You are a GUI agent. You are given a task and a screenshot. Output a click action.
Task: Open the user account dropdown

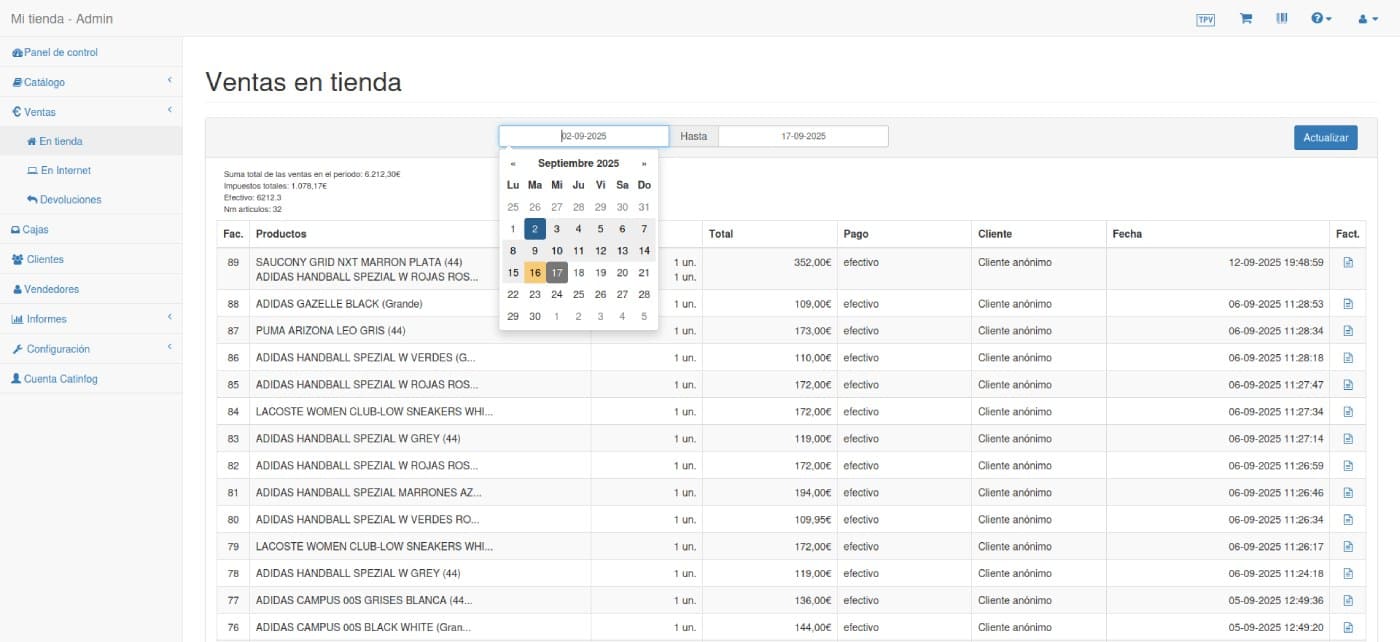tap(1367, 19)
